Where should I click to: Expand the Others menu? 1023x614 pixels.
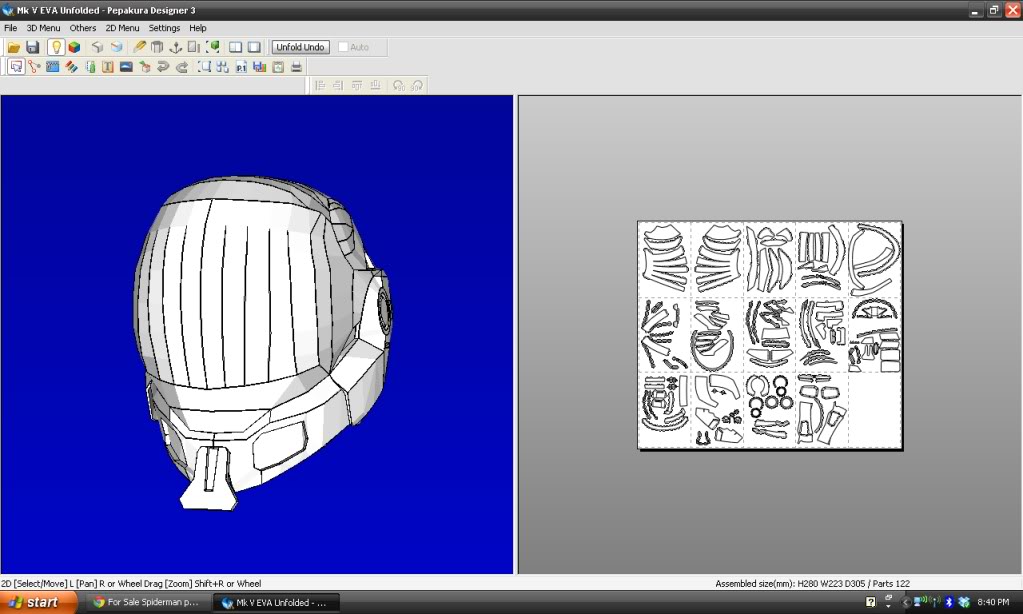coord(83,28)
